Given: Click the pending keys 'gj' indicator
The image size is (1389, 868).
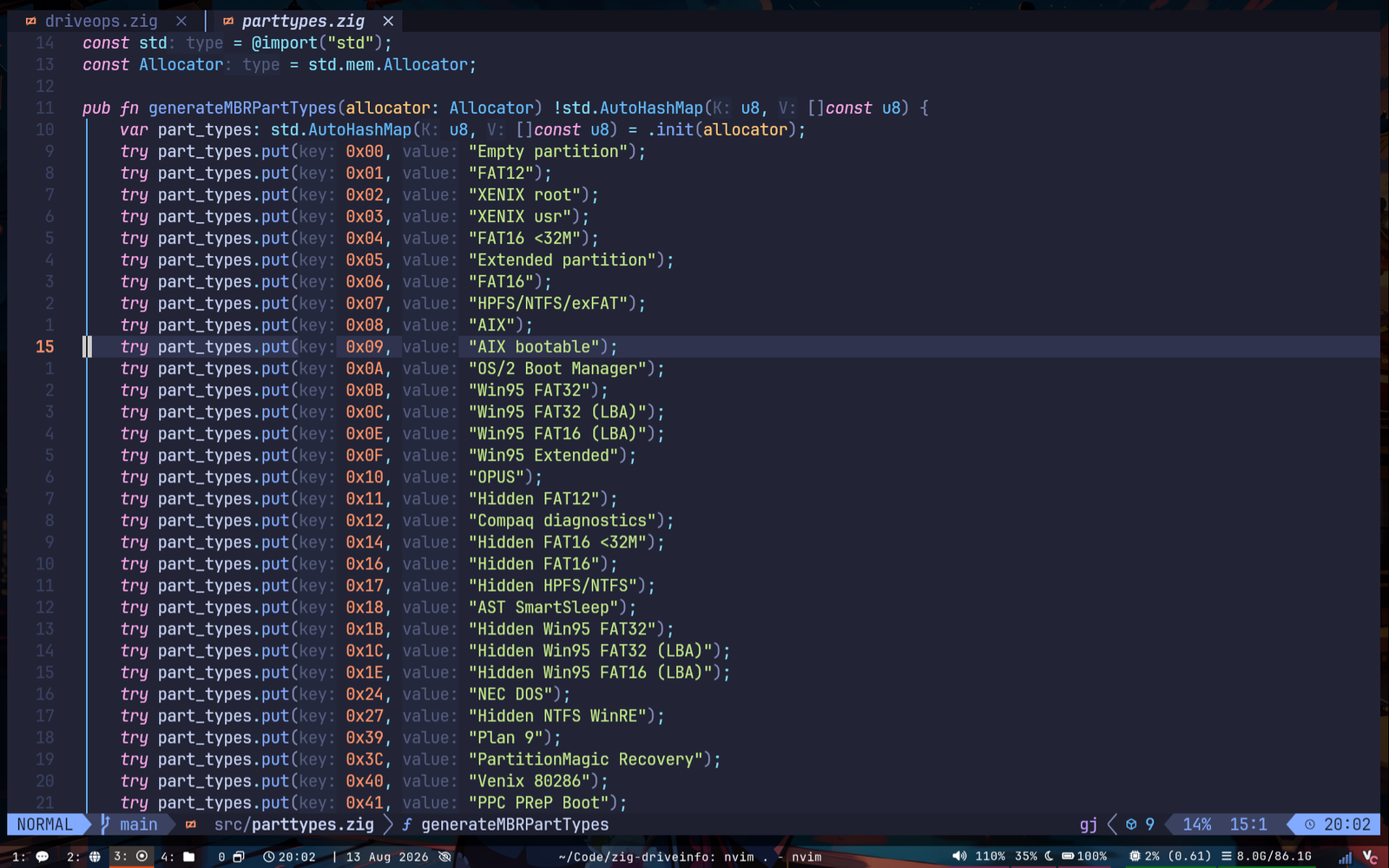Looking at the screenshot, I should pyautogui.click(x=1088, y=825).
